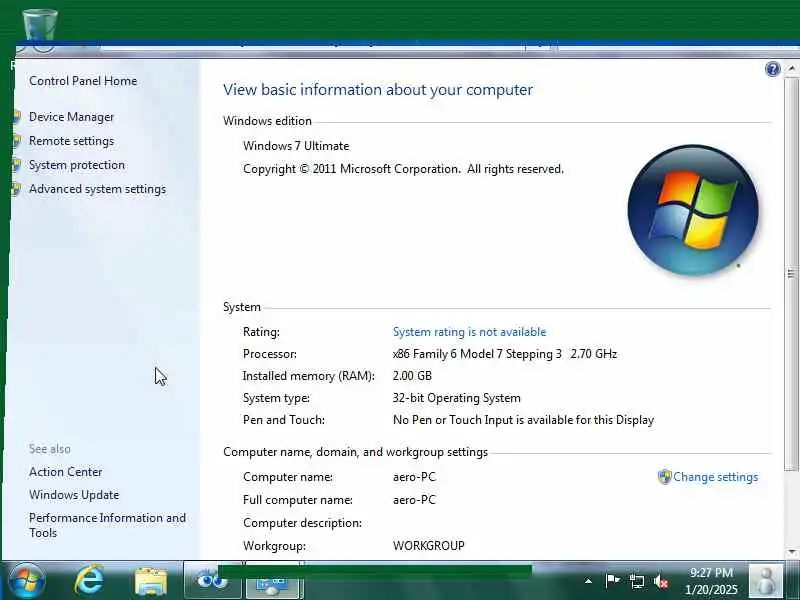The image size is (800, 600).
Task: Click the shield icon beside System protection
Action: [x=16, y=165]
